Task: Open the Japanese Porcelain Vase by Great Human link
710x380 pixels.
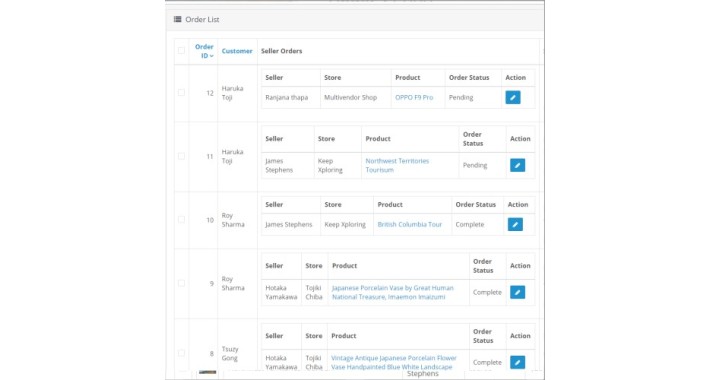Action: 392,292
